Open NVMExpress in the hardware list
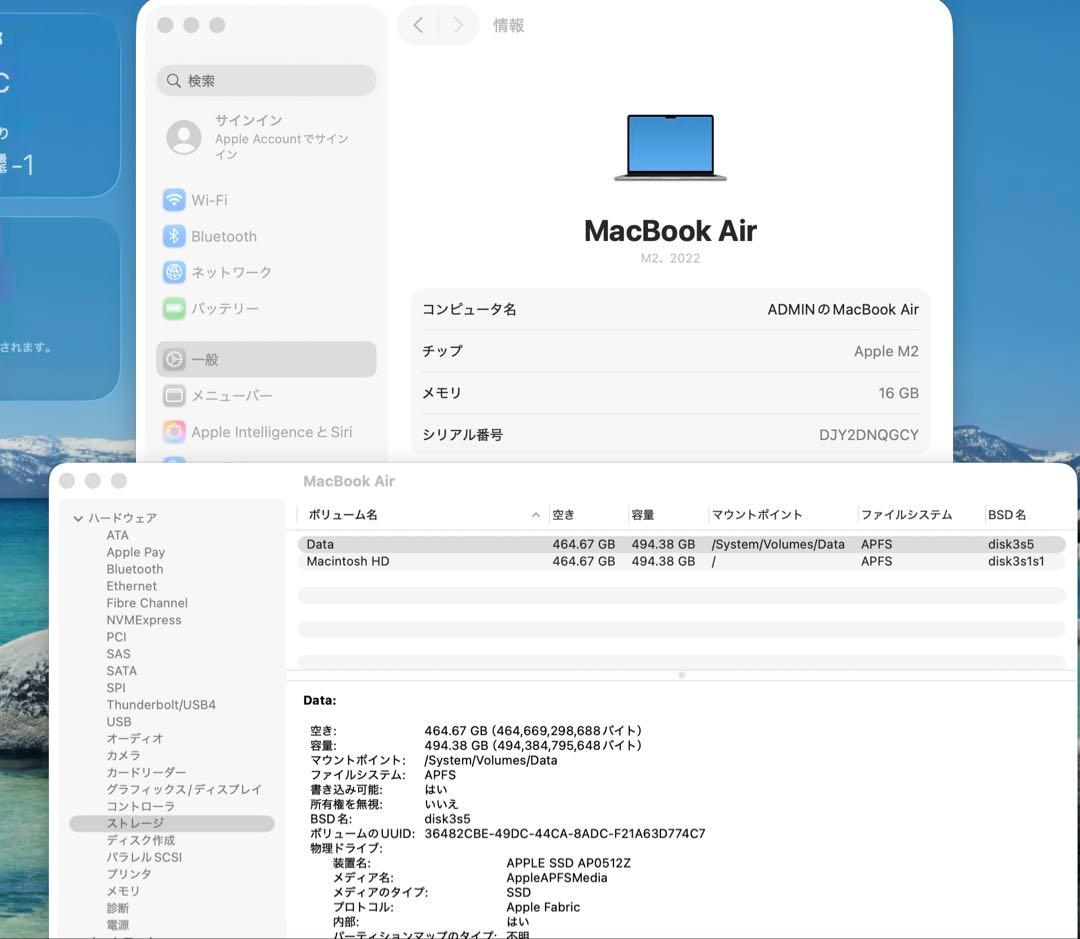 tap(146, 620)
